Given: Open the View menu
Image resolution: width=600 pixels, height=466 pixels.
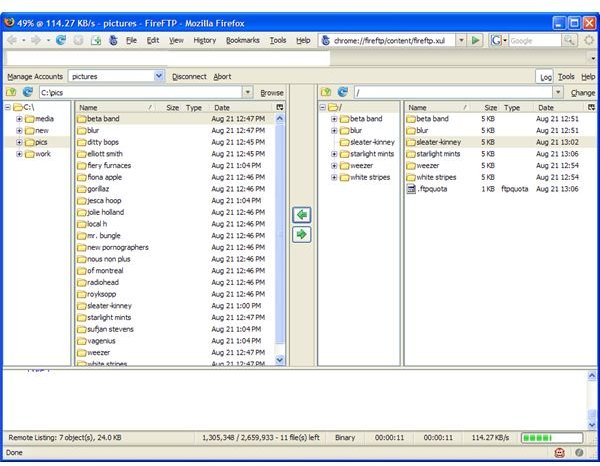Looking at the screenshot, I should [x=176, y=40].
